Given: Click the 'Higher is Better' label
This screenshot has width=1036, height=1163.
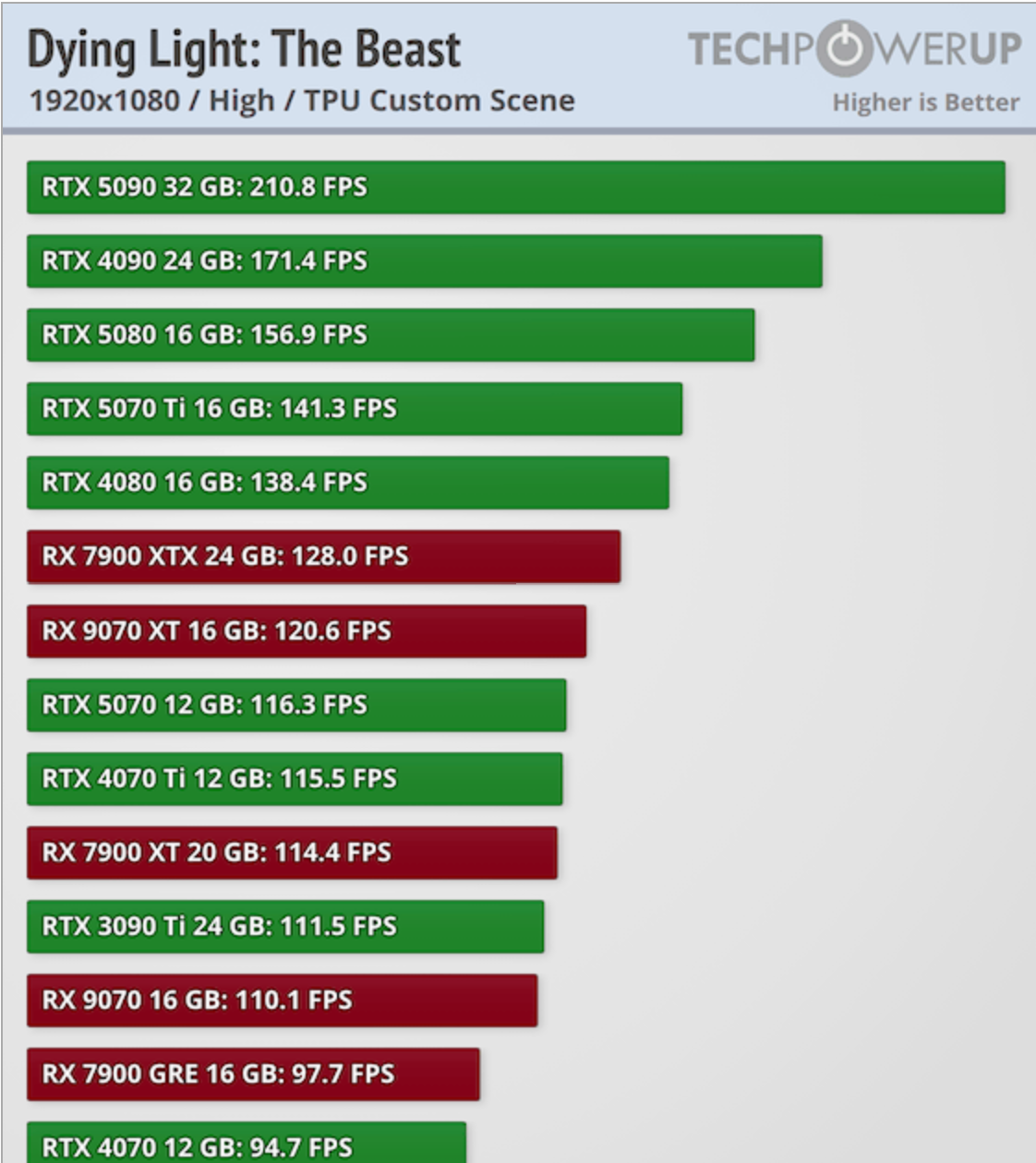Looking at the screenshot, I should 926,102.
